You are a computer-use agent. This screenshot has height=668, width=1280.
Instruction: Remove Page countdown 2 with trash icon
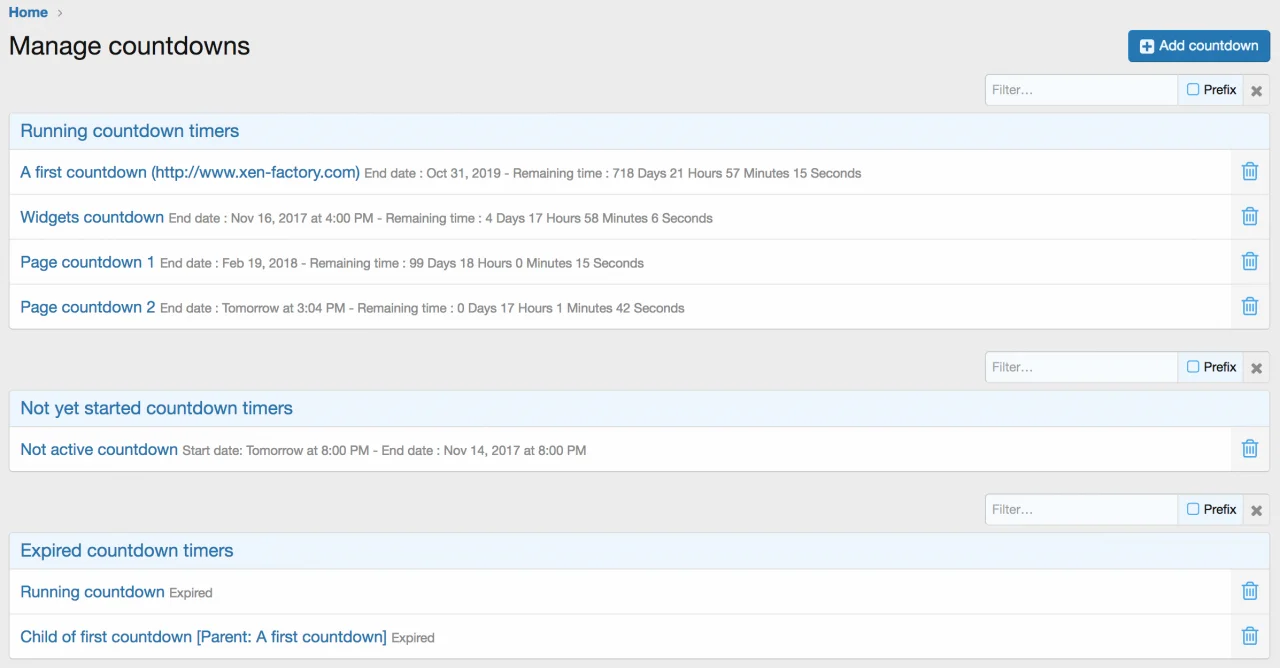point(1249,307)
